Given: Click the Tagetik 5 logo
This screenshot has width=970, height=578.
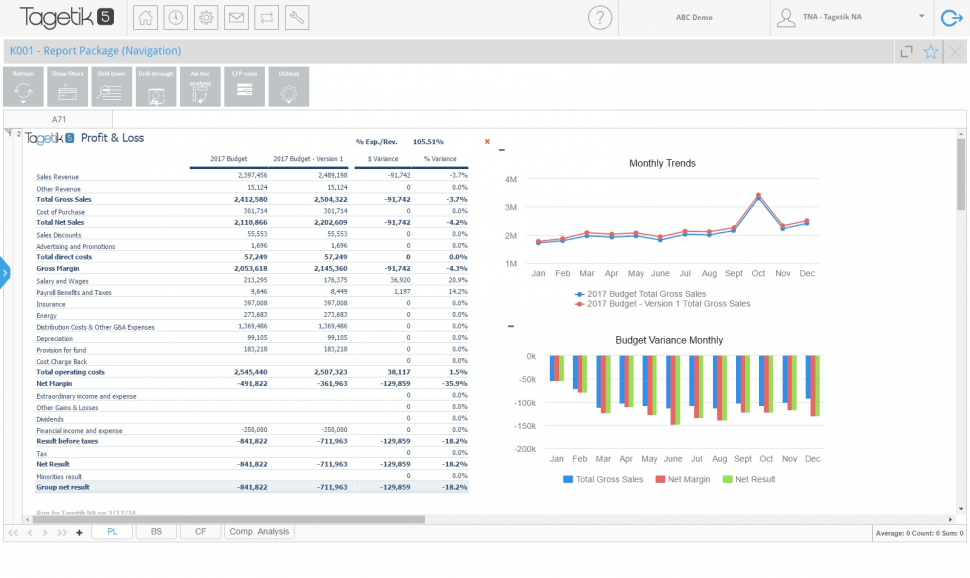Looking at the screenshot, I should [67, 17].
